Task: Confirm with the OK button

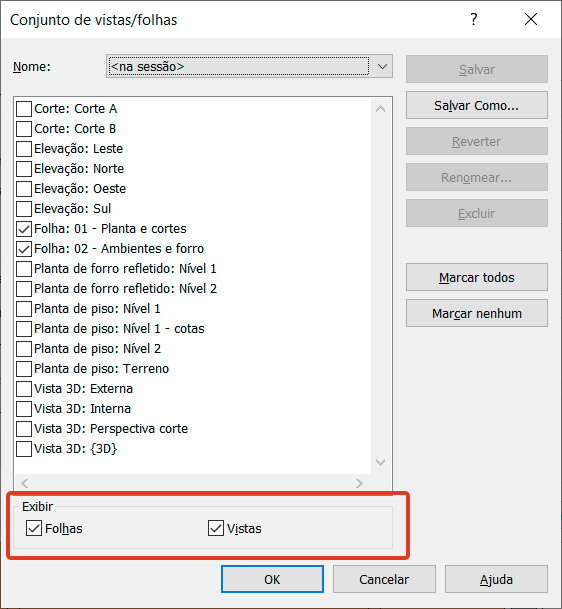Action: pos(272,579)
